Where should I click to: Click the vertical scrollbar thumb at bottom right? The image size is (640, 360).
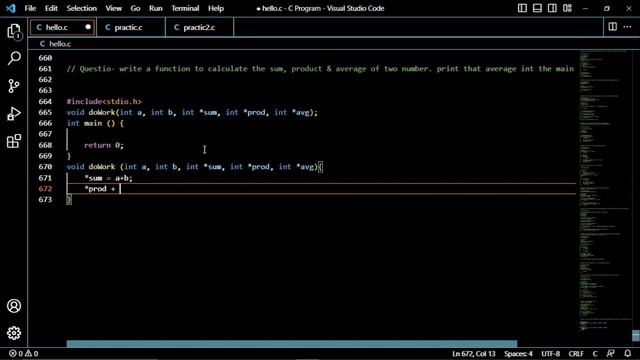(636, 335)
